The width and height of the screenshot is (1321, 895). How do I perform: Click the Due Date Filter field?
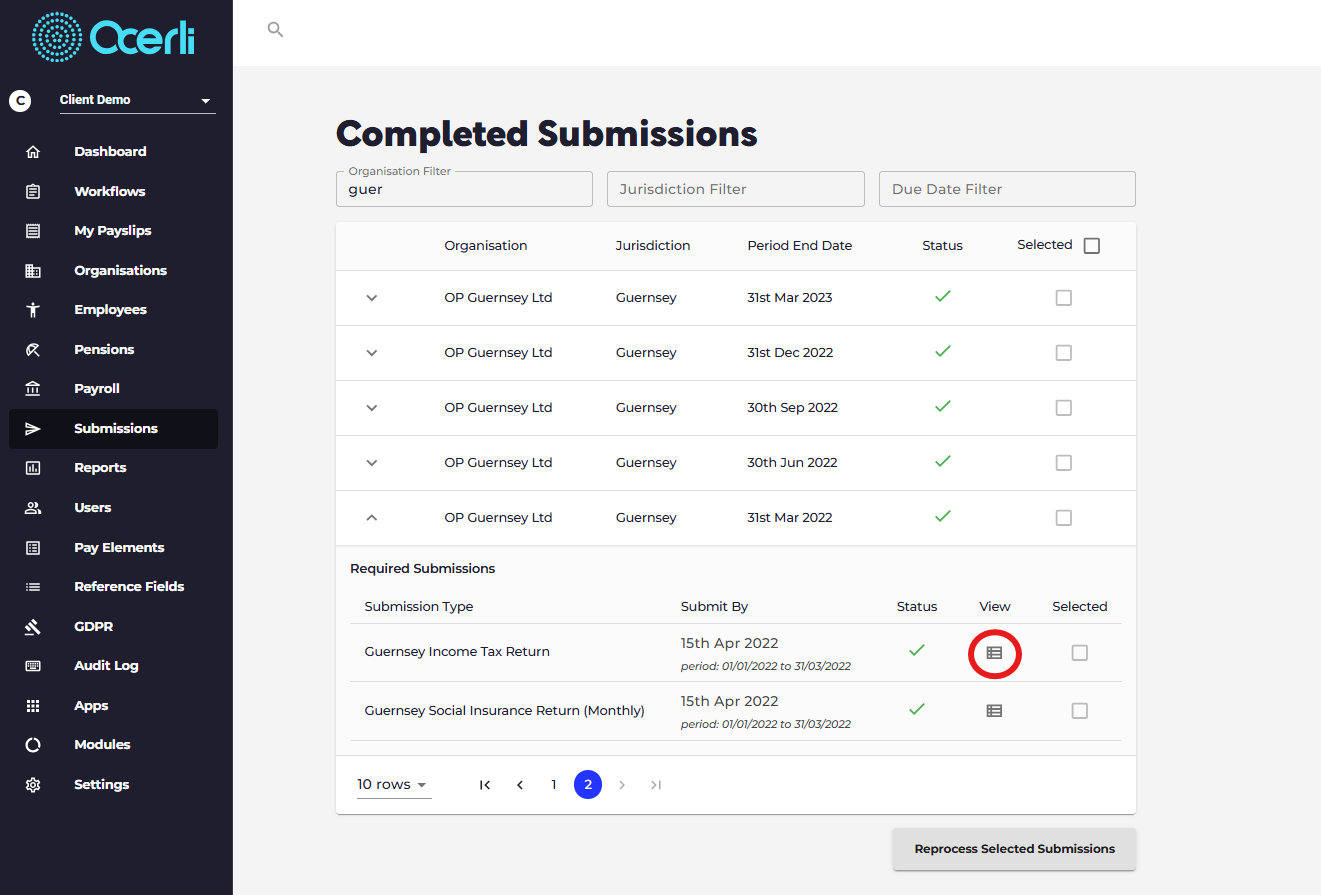(1007, 189)
